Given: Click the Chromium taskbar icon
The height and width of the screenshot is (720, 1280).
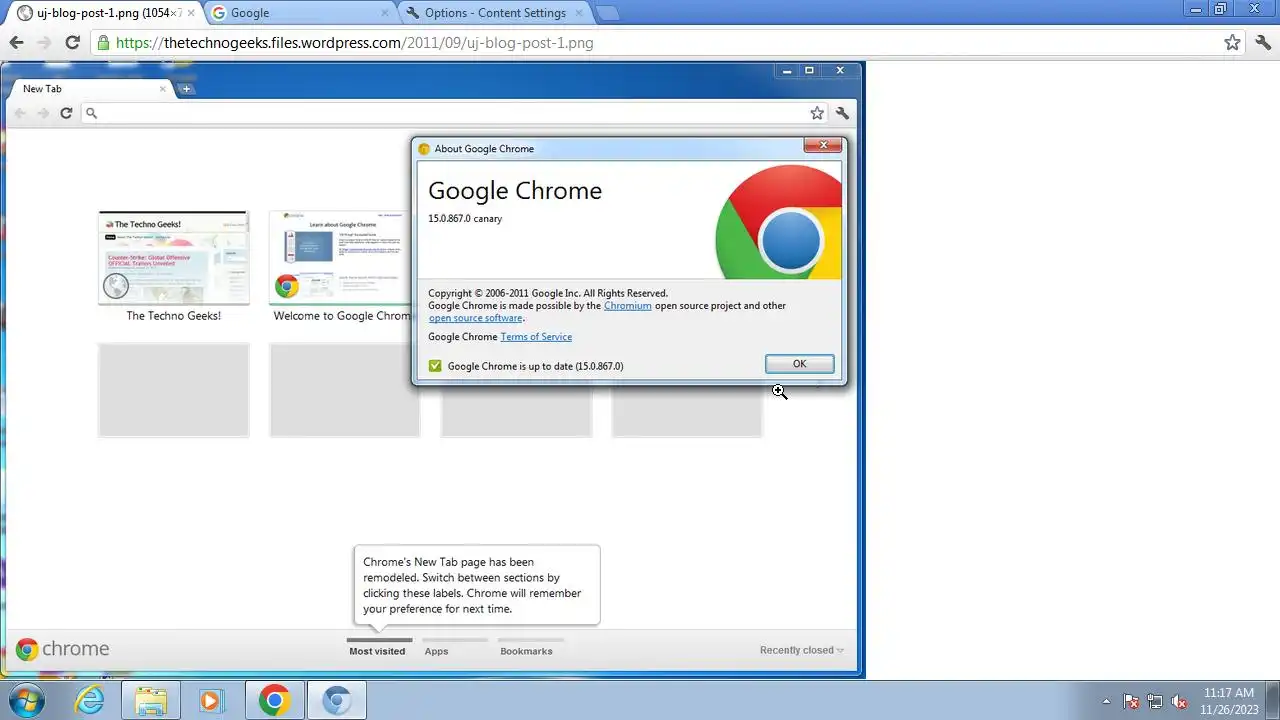Looking at the screenshot, I should point(336,700).
